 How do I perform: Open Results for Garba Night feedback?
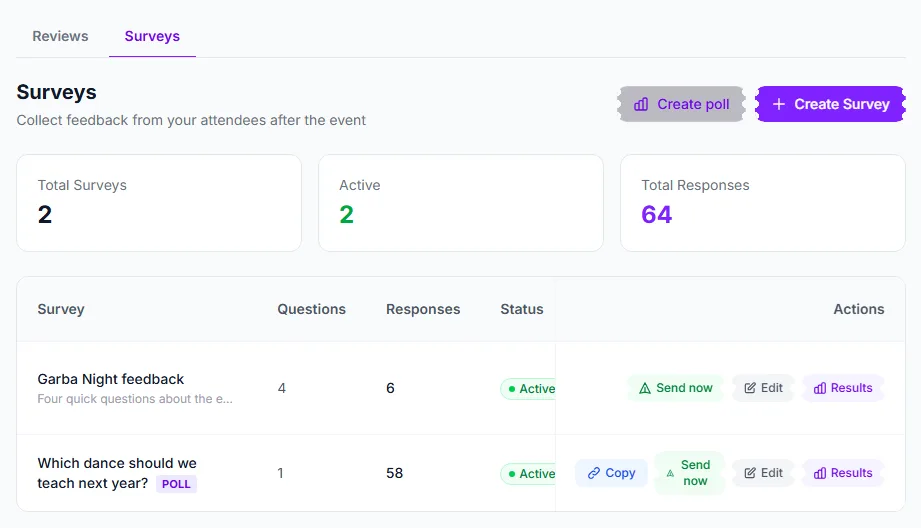pyautogui.click(x=843, y=388)
